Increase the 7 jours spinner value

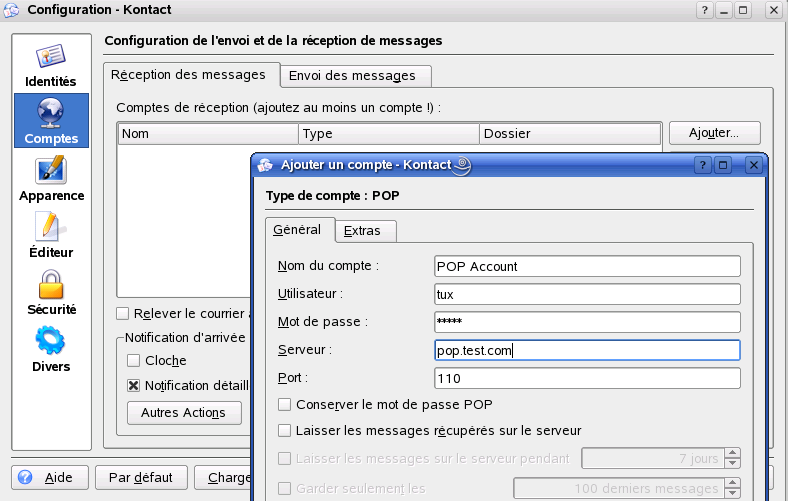732,453
